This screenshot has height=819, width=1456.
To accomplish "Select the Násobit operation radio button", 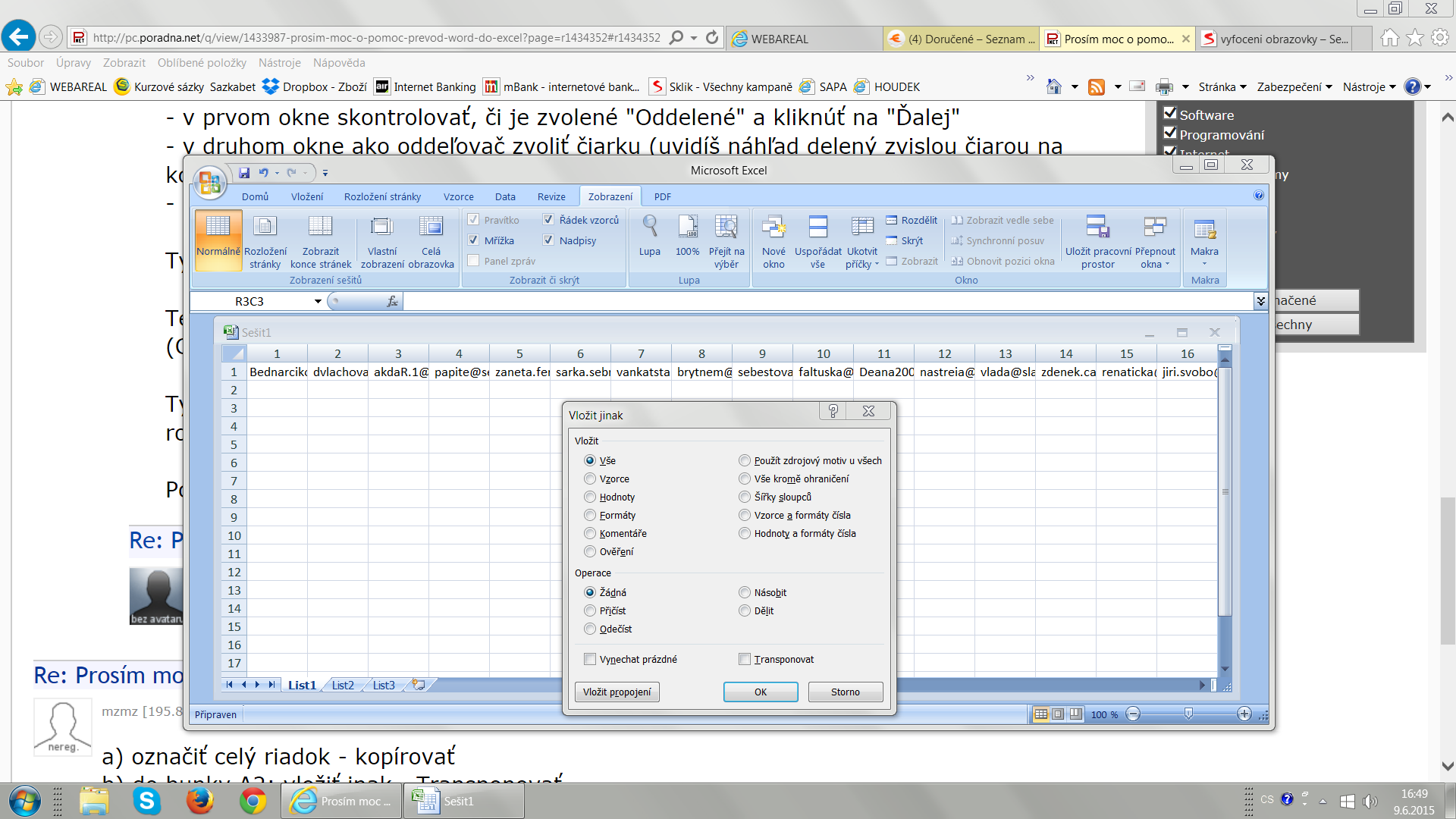I will pos(745,593).
